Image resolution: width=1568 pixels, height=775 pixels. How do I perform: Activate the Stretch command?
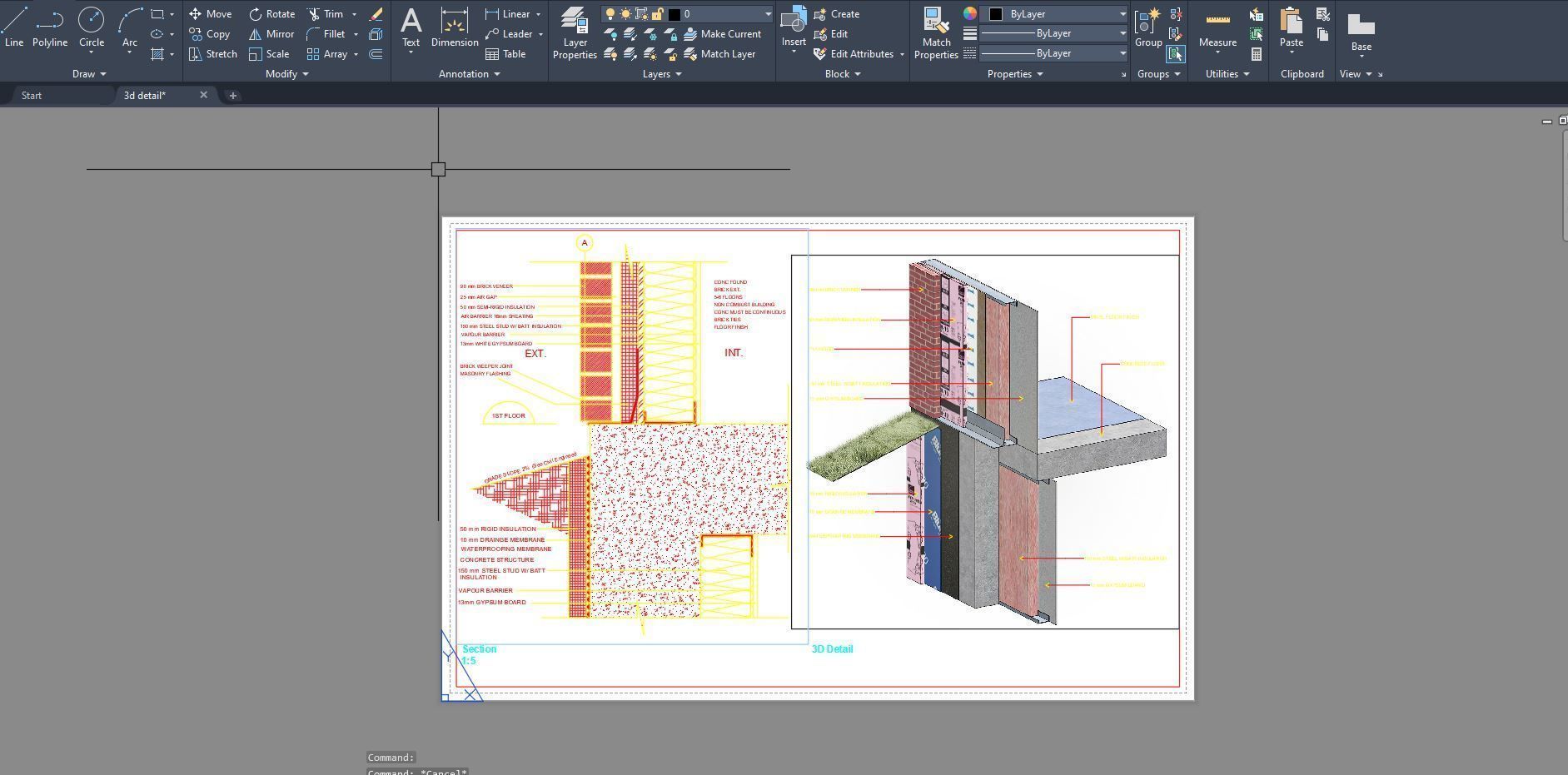pyautogui.click(x=213, y=54)
